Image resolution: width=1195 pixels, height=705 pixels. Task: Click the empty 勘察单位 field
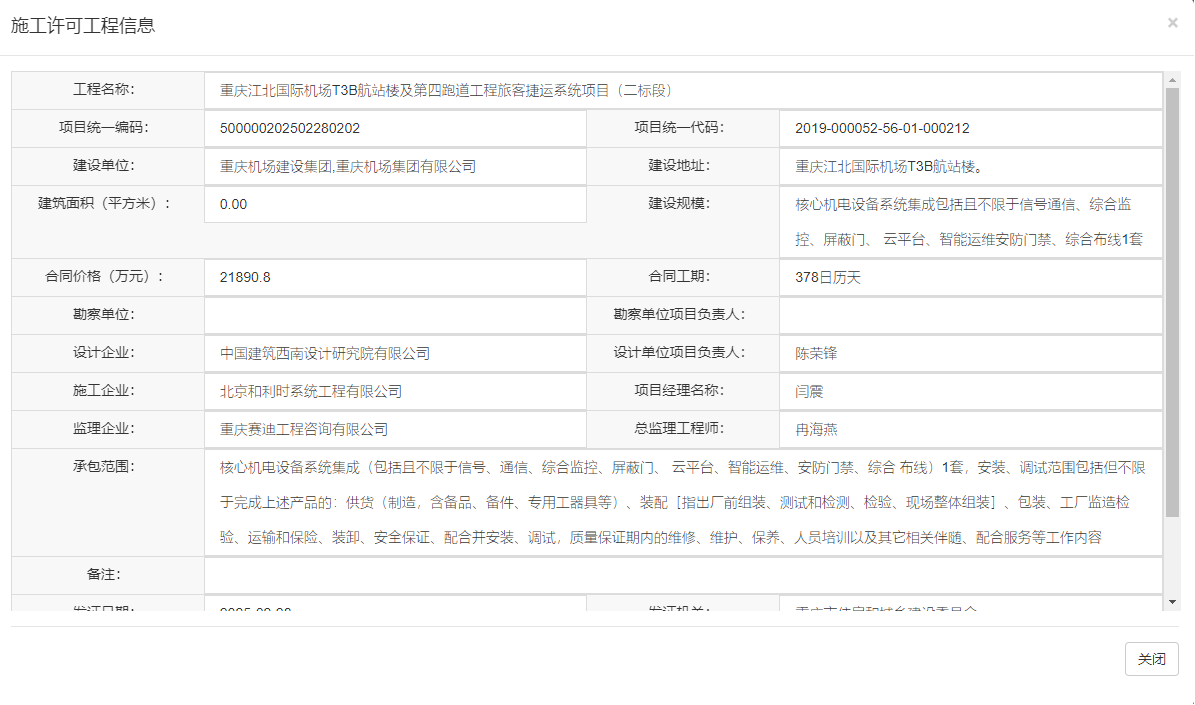395,316
